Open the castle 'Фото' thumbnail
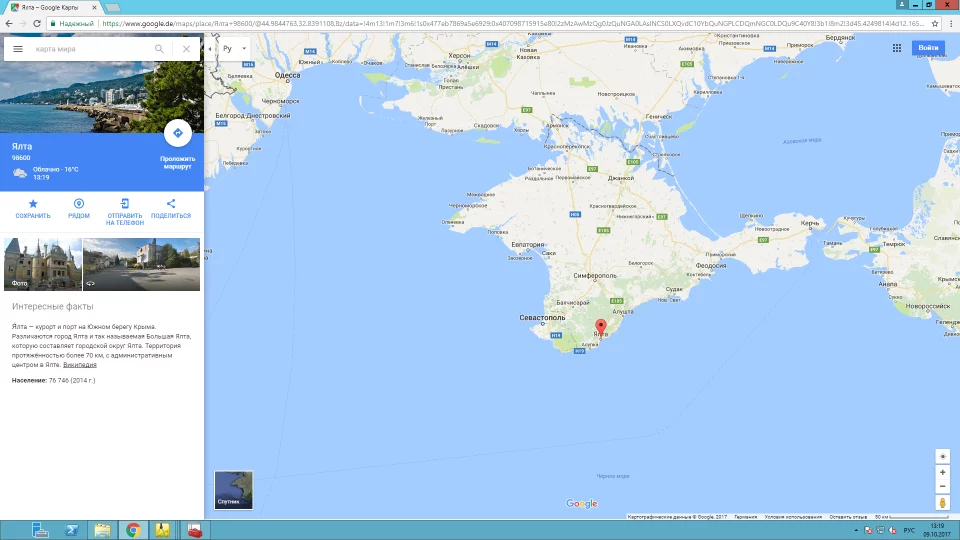The image size is (960, 540). tap(43, 264)
